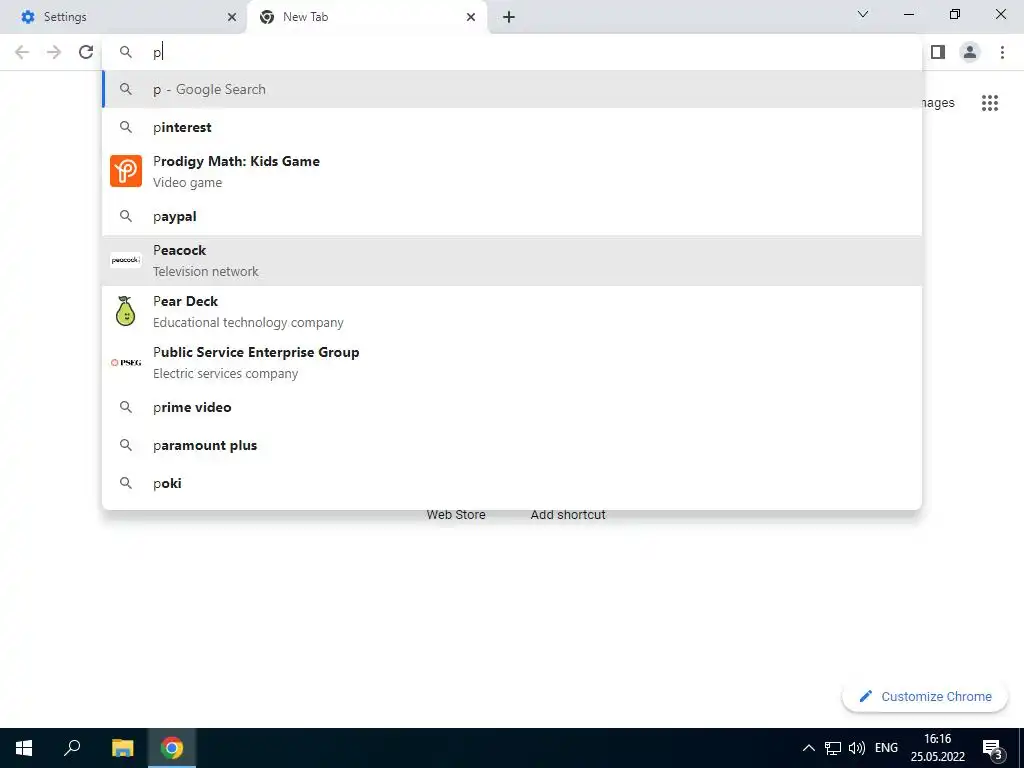Click the Customize Chrome button
Image resolution: width=1024 pixels, height=768 pixels.
tap(925, 696)
